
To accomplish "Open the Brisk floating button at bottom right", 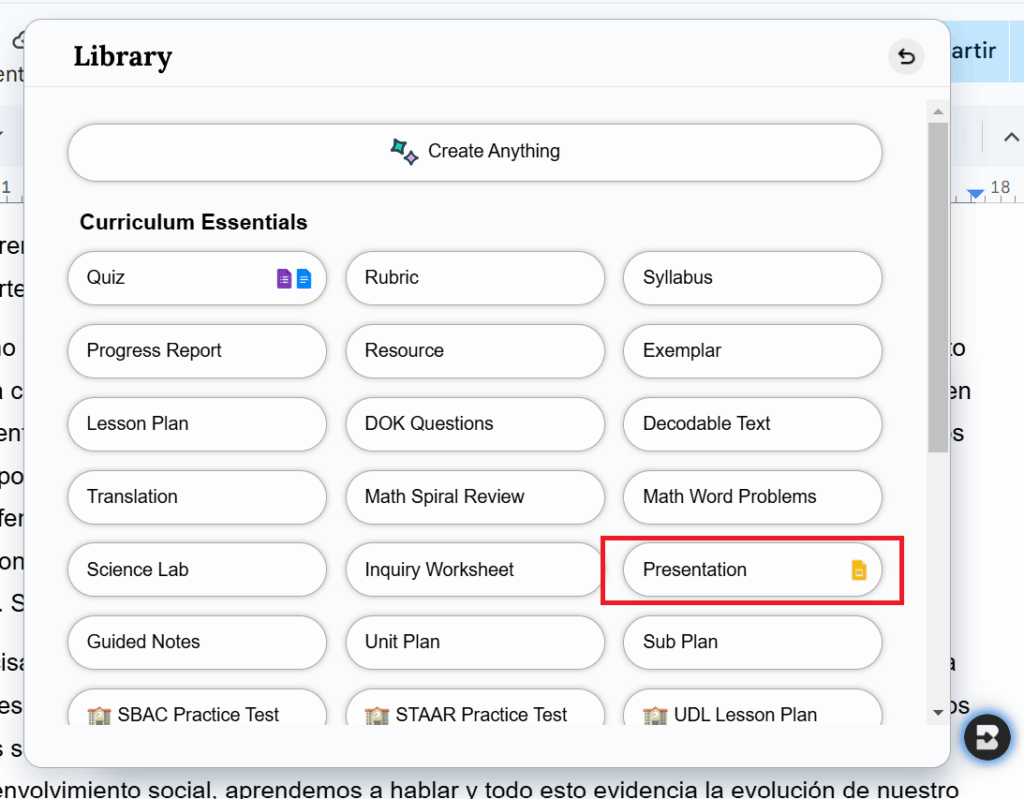I will coord(989,739).
